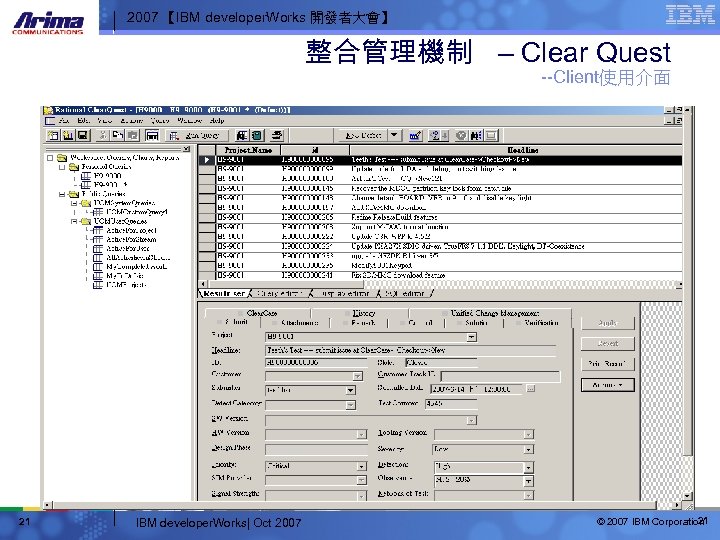Image resolution: width=720 pixels, height=540 pixels.
Task: Click the Copy icon in the toolbar
Action: [x=118, y=135]
